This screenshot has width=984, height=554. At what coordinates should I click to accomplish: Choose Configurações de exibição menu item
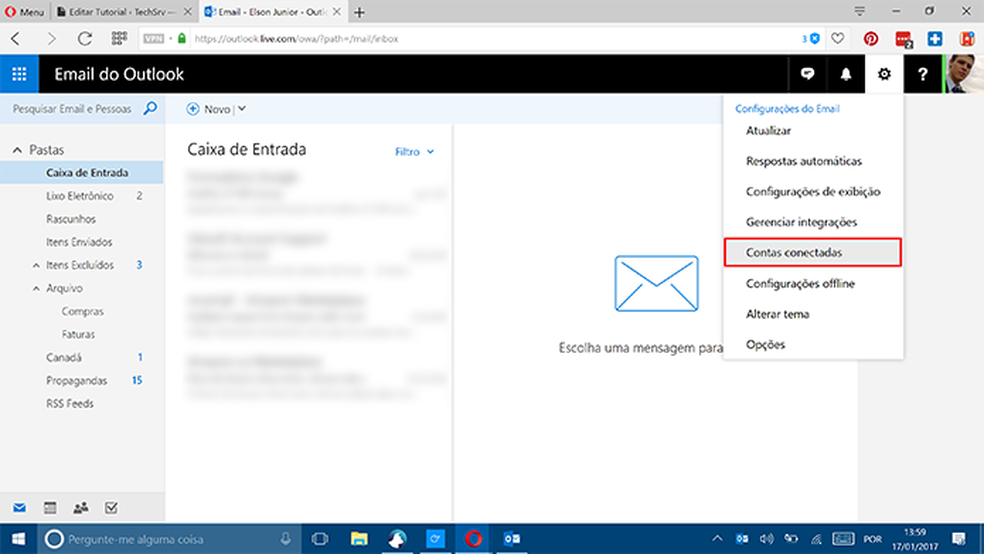pos(813,191)
